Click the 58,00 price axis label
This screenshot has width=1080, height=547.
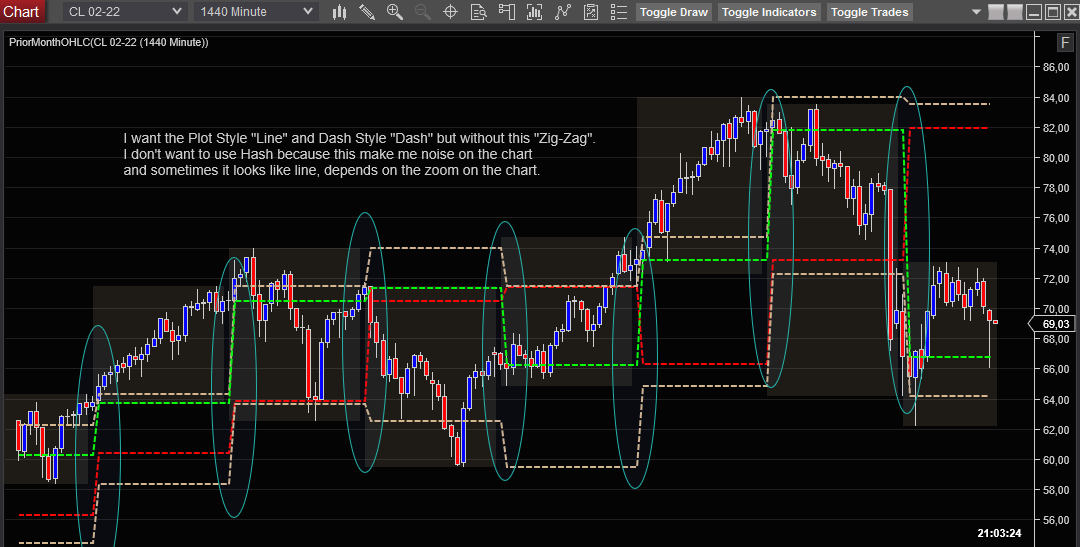1056,491
